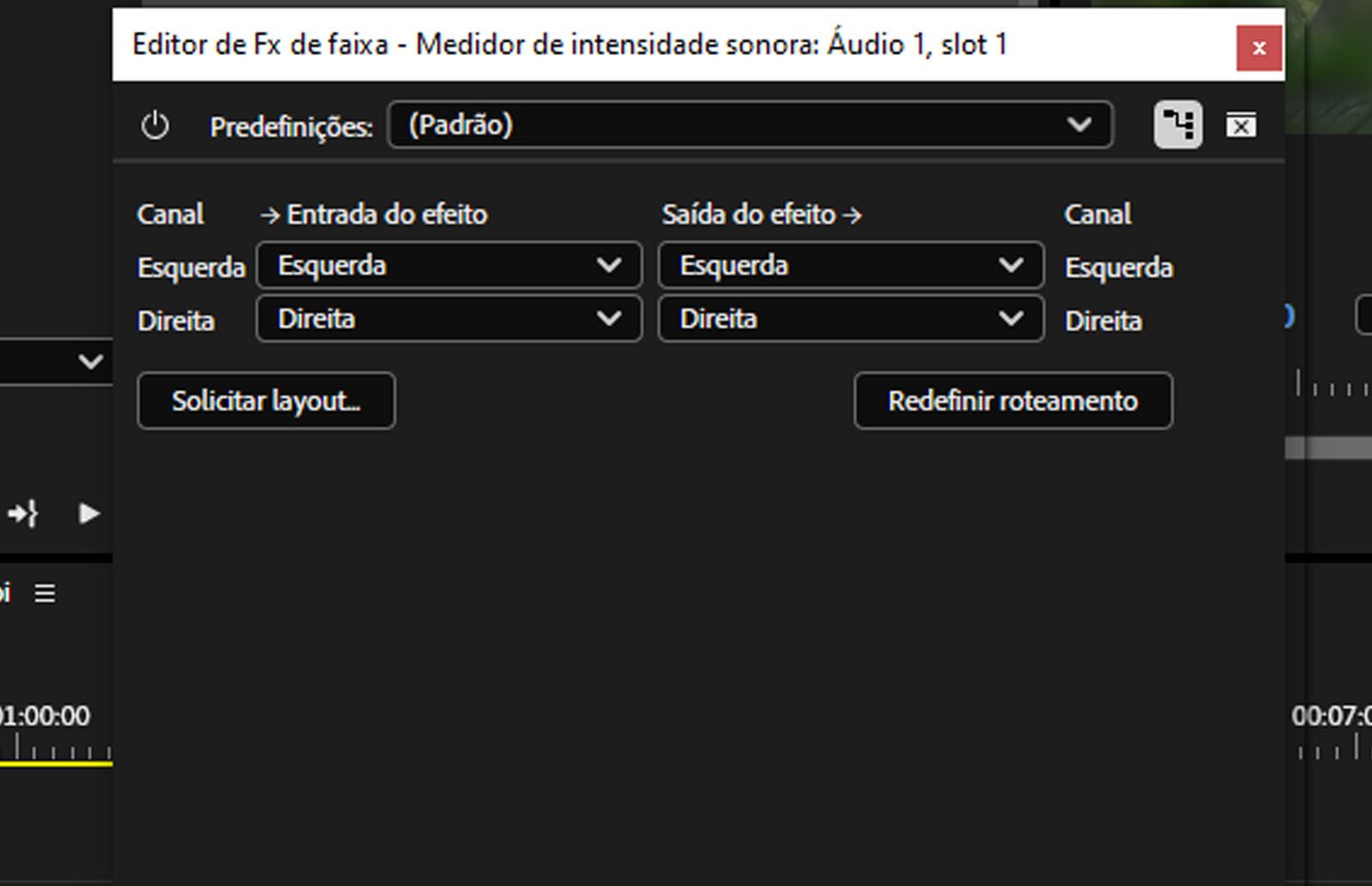Toggle the channel map editor icon
This screenshot has width=1372, height=886.
click(1178, 125)
